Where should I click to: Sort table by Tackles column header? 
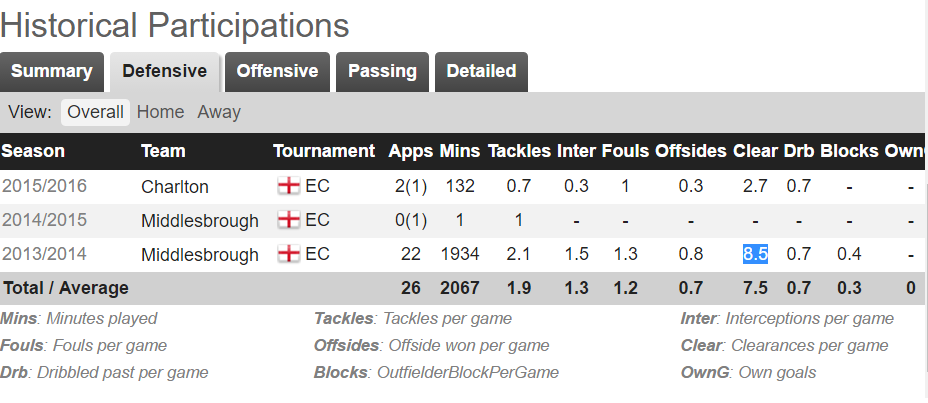(x=519, y=151)
